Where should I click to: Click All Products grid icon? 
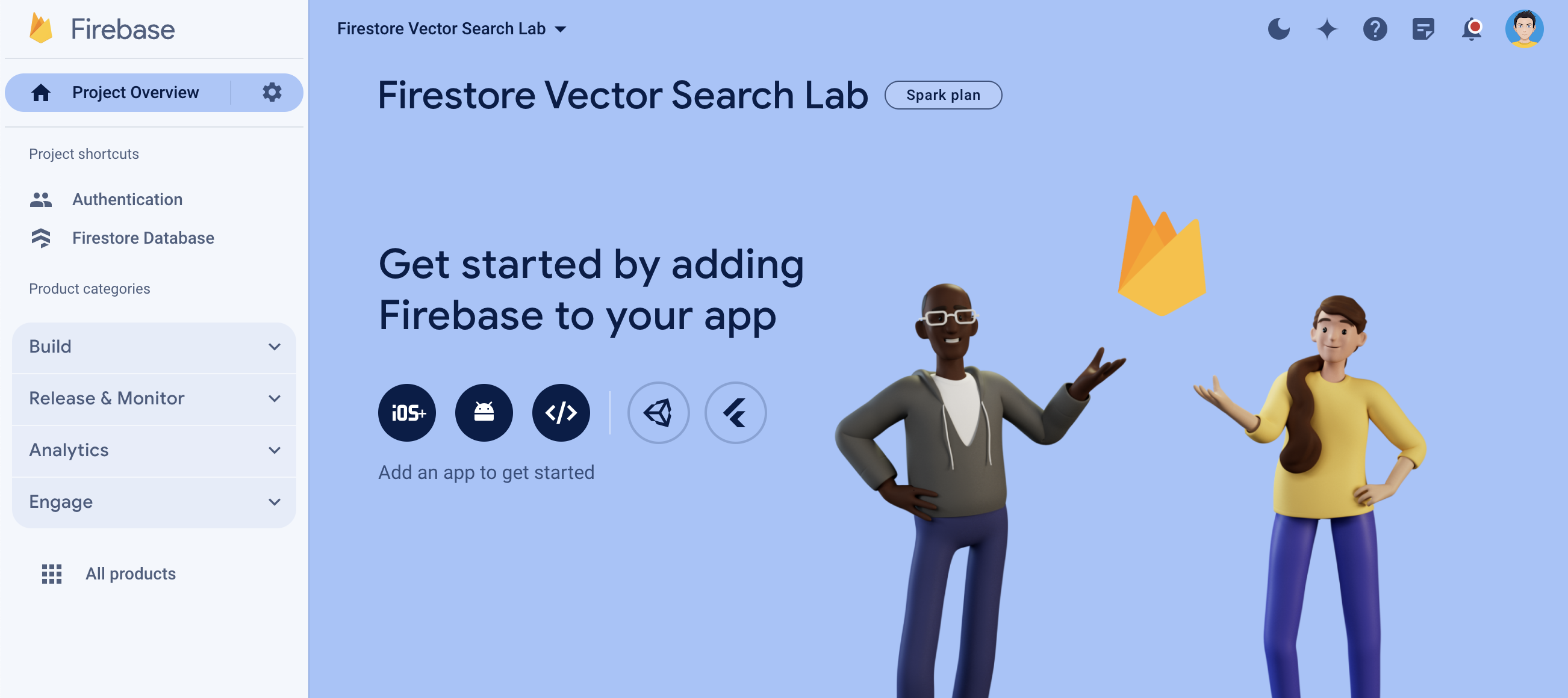click(51, 573)
